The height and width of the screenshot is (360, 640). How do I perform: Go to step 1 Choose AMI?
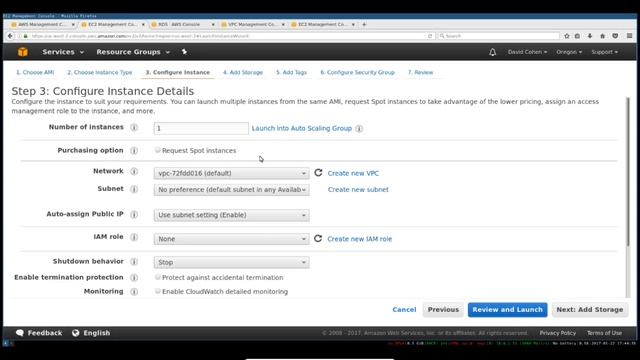click(x=35, y=72)
